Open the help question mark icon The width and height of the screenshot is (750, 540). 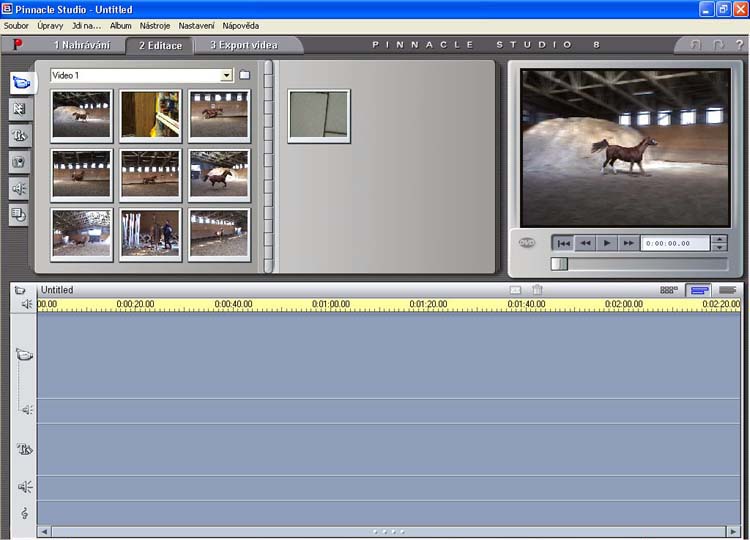(x=738, y=45)
